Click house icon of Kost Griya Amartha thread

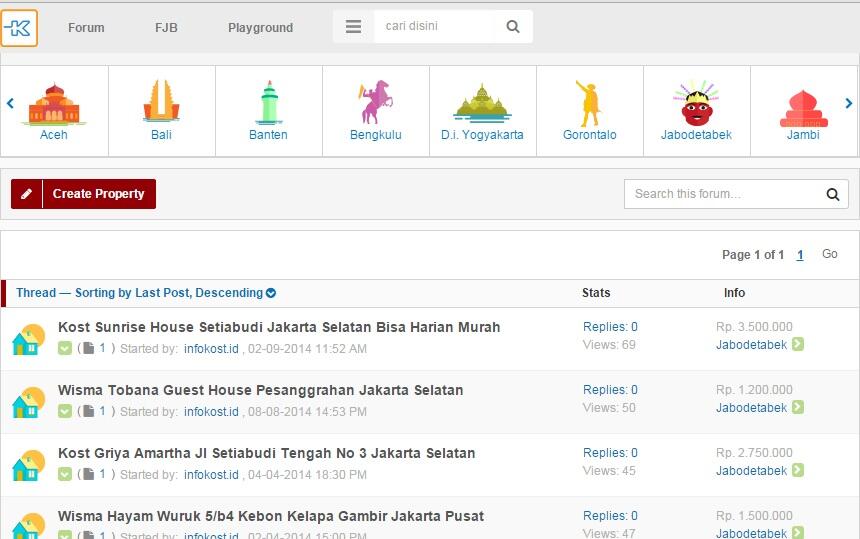click(29, 466)
